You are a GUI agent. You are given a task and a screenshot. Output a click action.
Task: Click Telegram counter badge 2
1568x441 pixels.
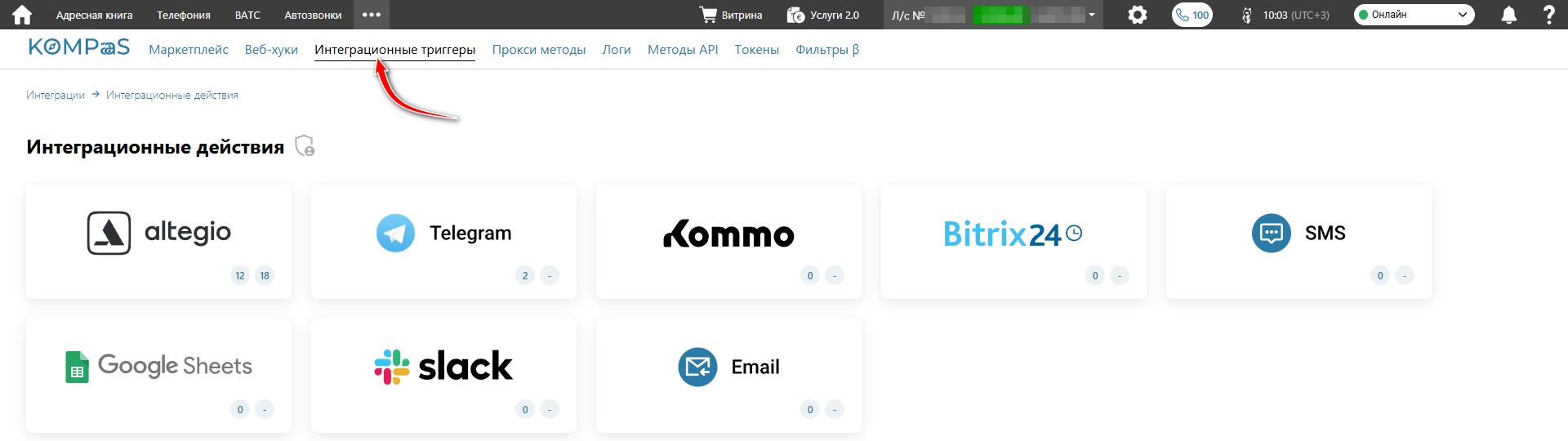525,275
